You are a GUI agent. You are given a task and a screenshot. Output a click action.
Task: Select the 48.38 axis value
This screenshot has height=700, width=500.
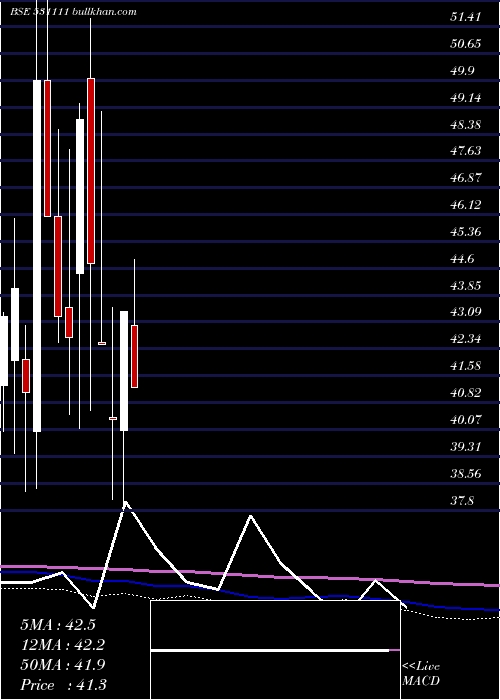tap(465, 124)
